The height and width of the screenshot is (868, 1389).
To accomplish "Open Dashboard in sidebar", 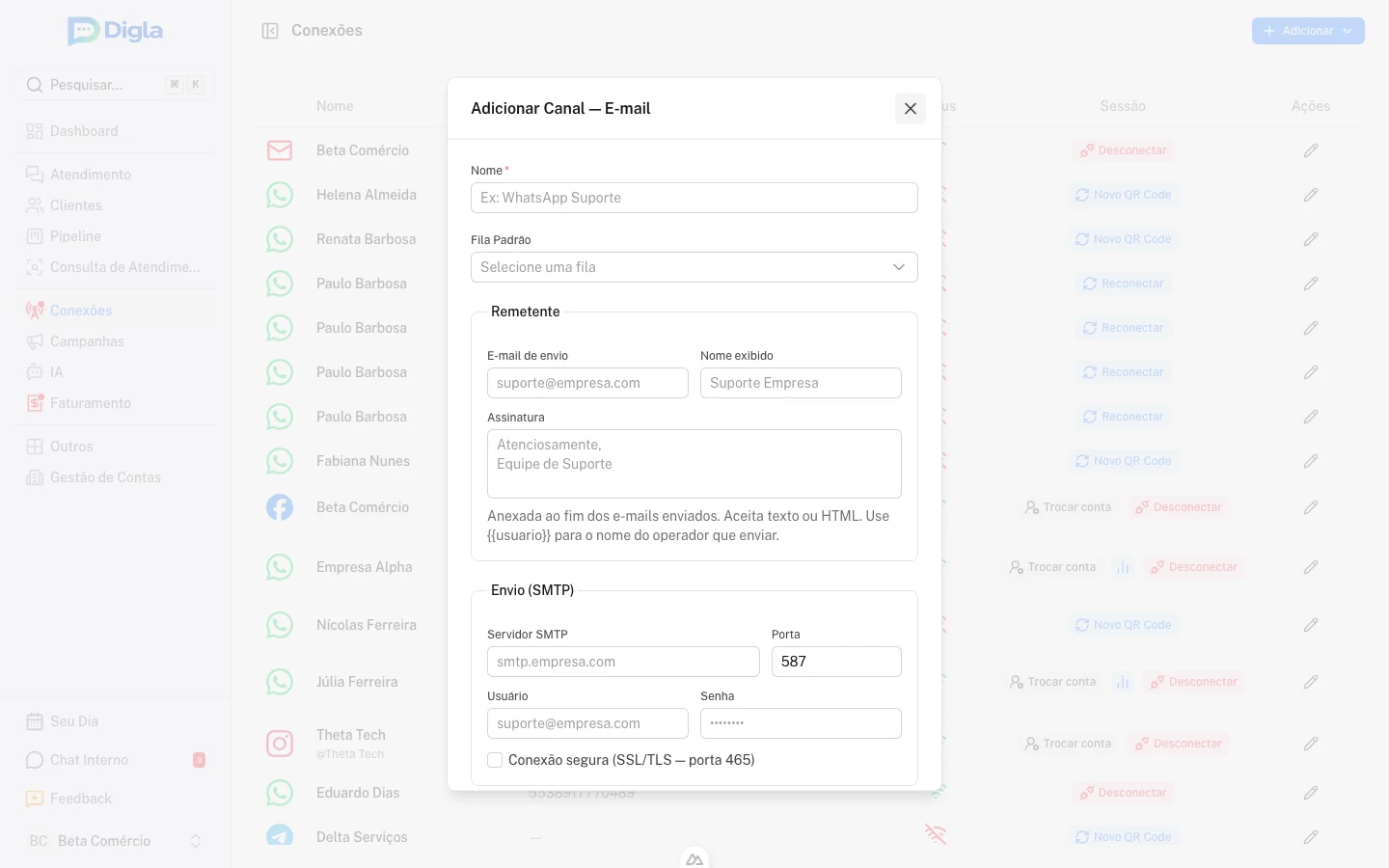I will [115, 131].
